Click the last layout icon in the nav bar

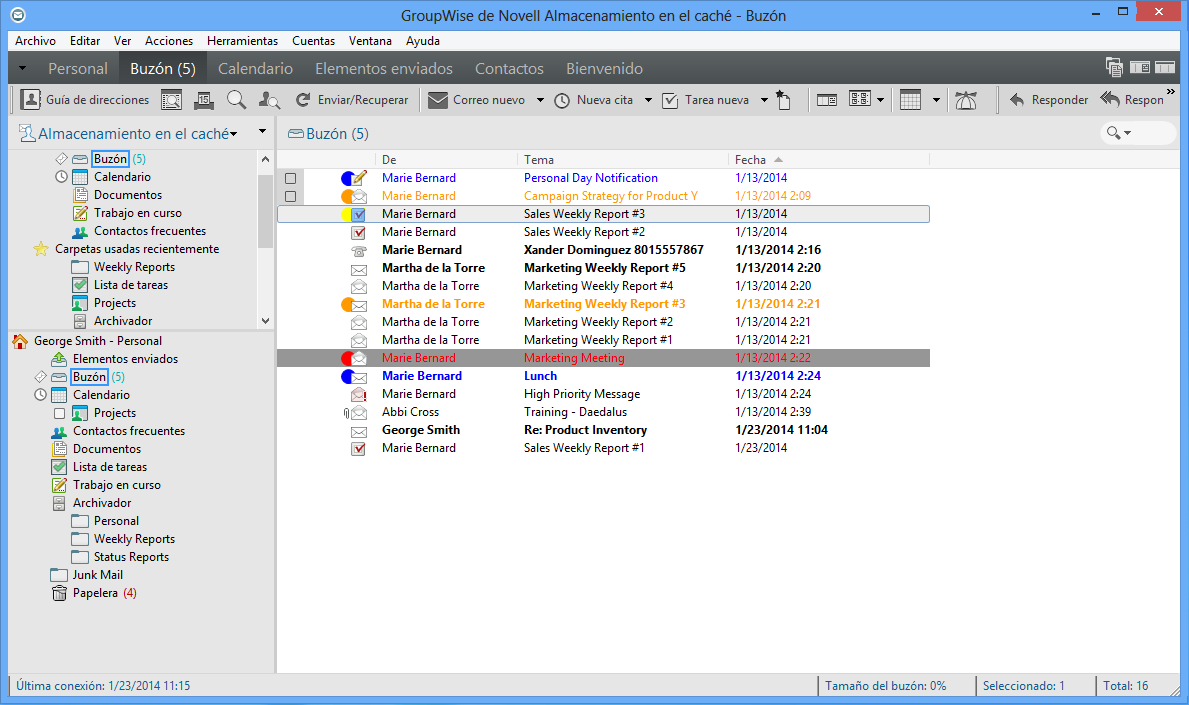pyautogui.click(x=1165, y=67)
